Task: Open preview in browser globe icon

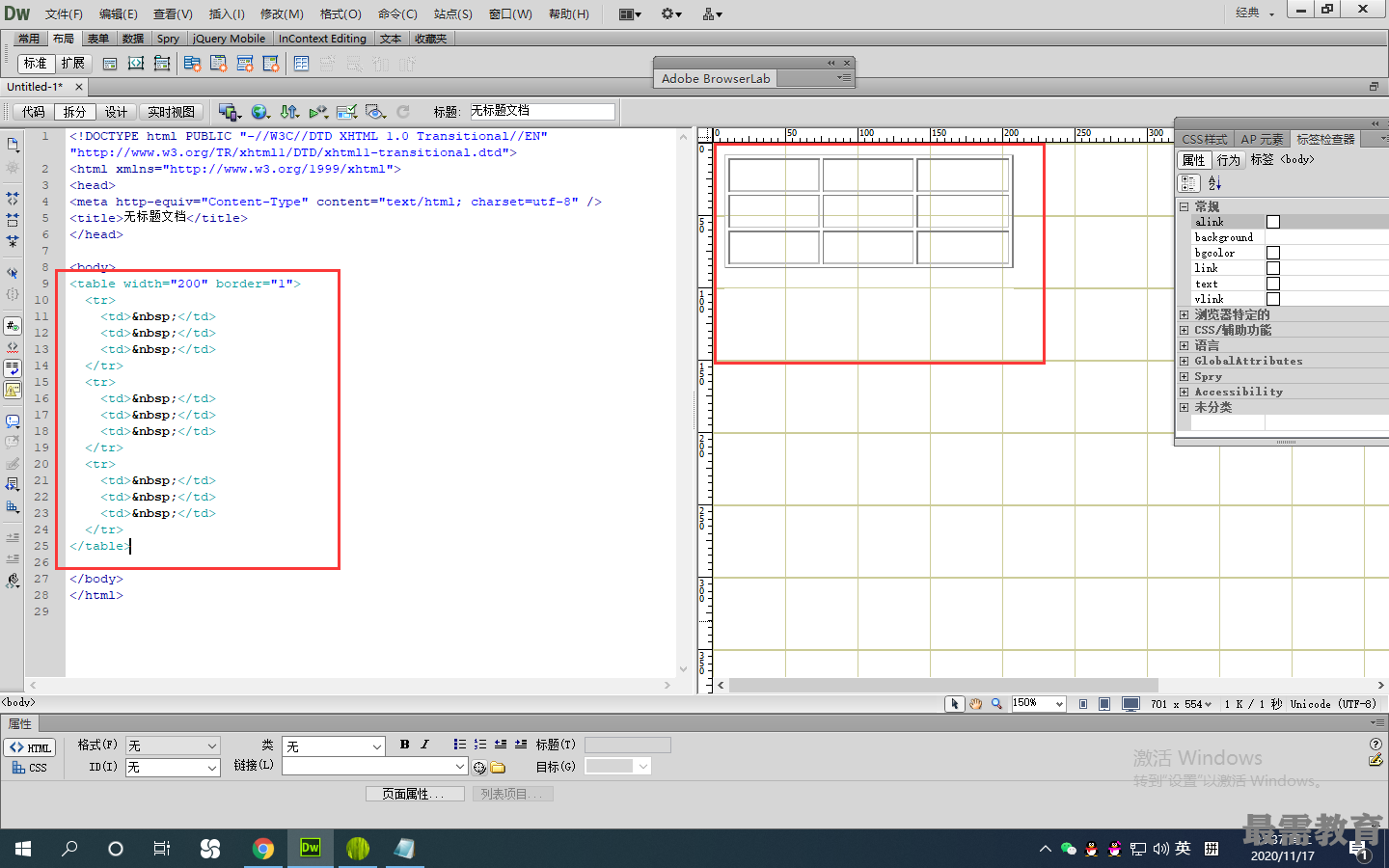Action: (259, 112)
